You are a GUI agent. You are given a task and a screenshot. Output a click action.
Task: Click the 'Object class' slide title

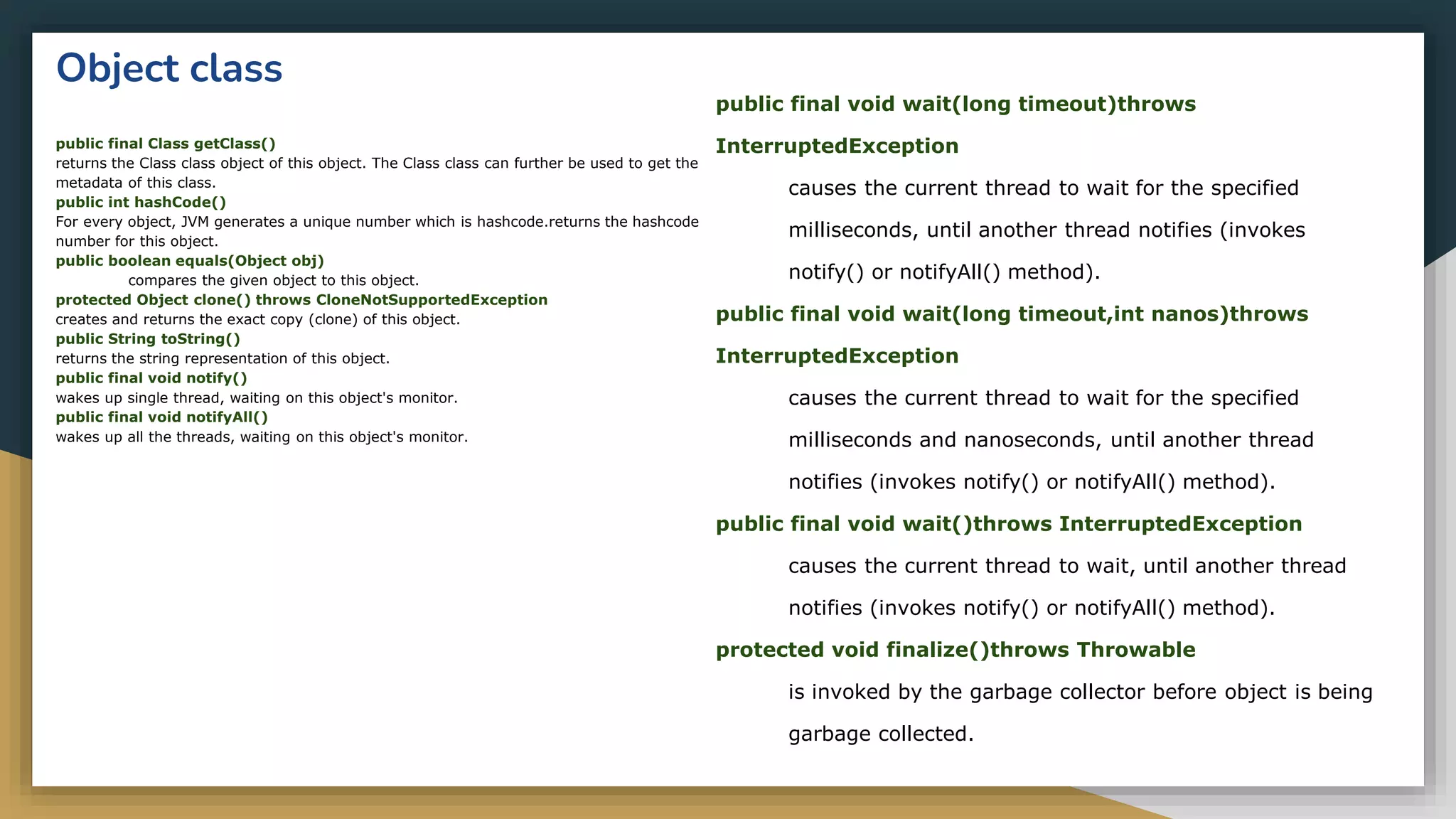(169, 69)
